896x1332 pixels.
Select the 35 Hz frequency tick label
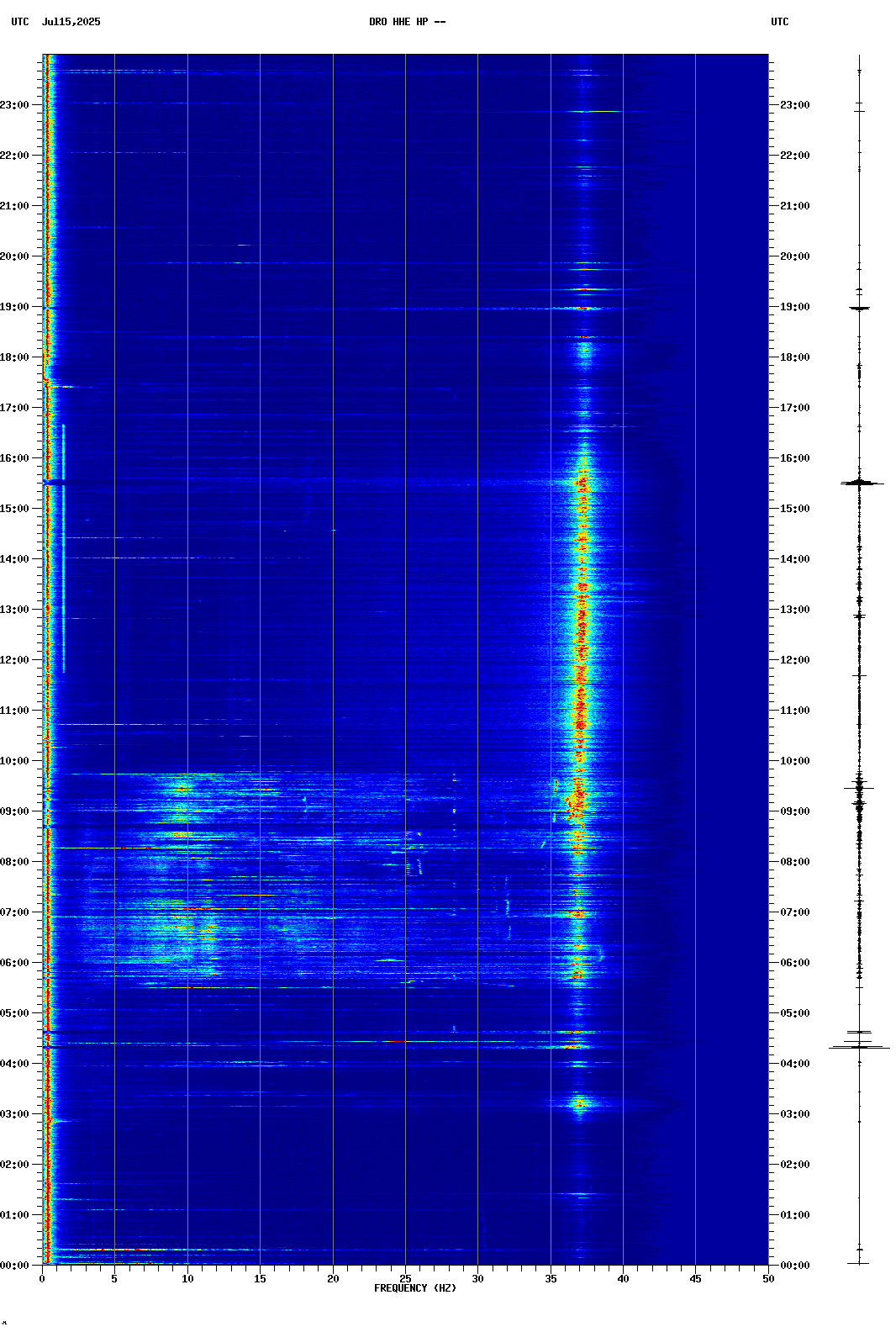point(551,1279)
